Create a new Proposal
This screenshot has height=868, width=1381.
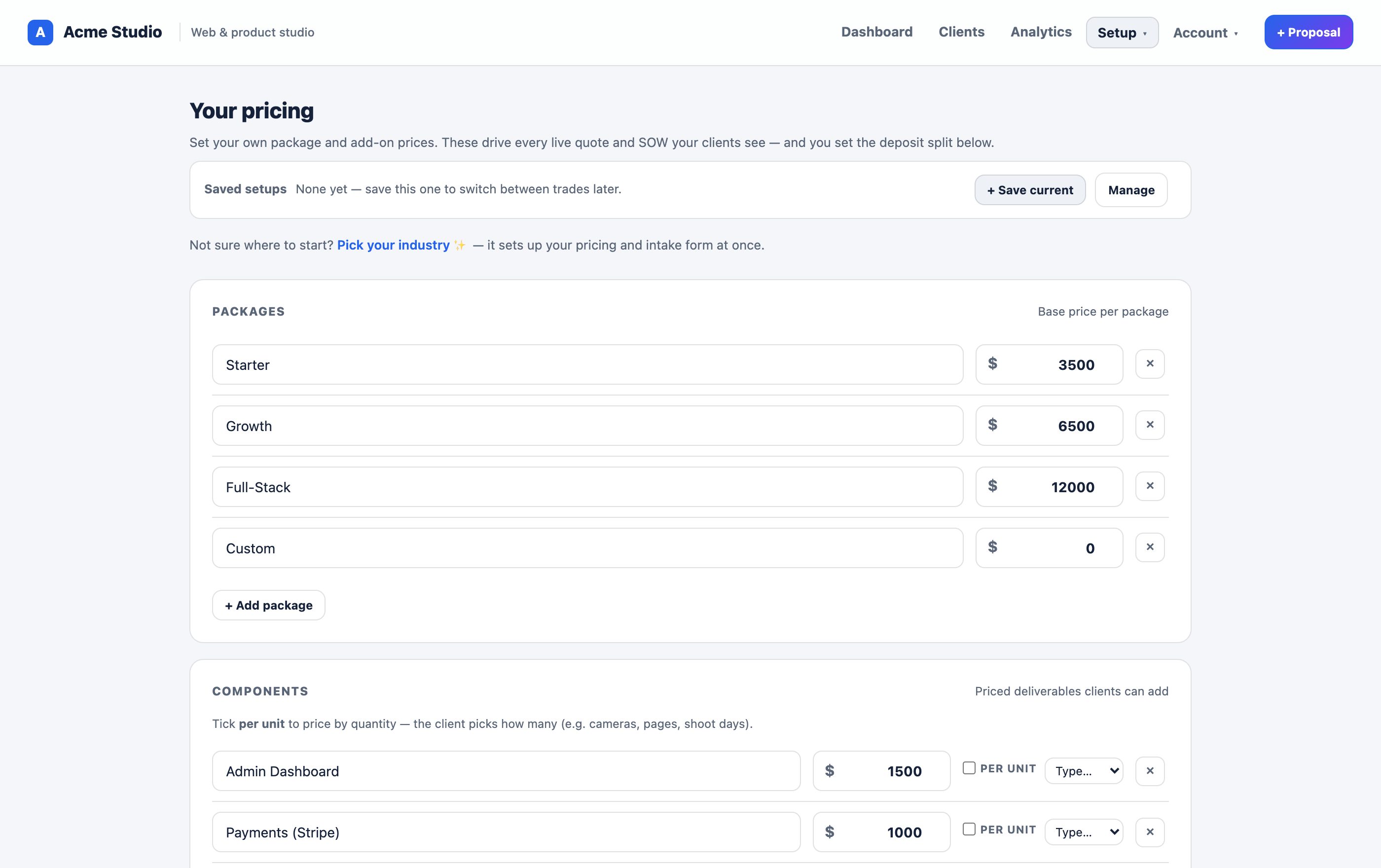tap(1308, 32)
